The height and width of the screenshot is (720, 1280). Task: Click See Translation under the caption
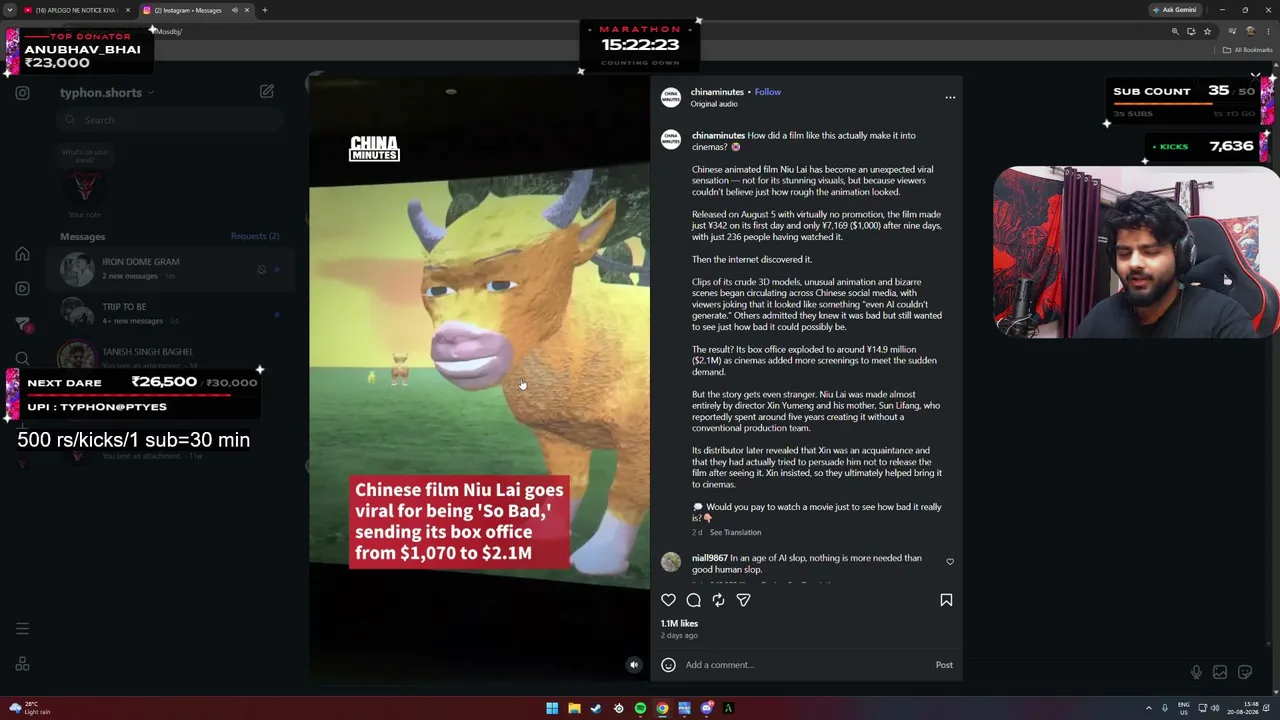point(735,533)
